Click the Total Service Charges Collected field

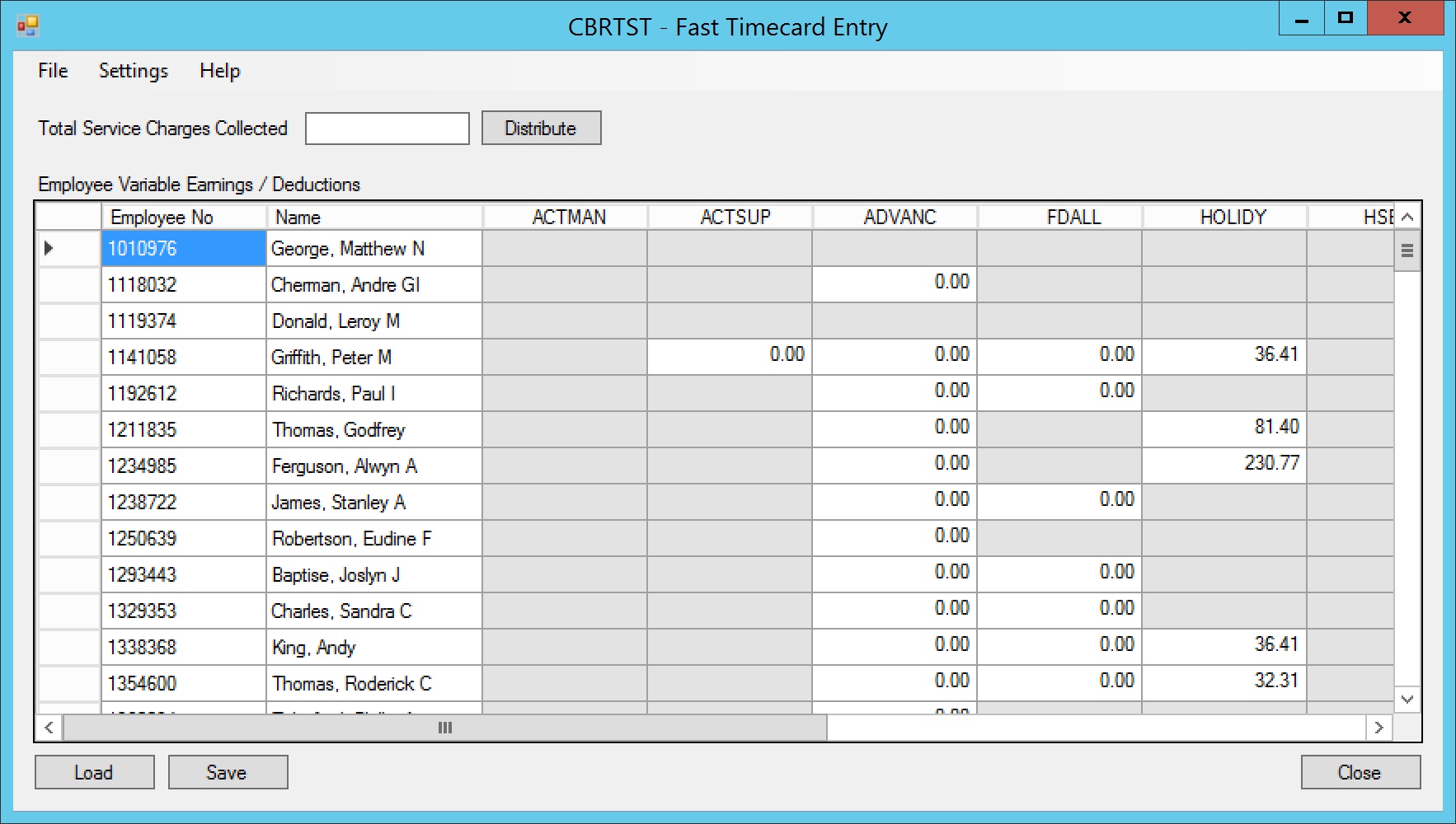click(x=387, y=129)
